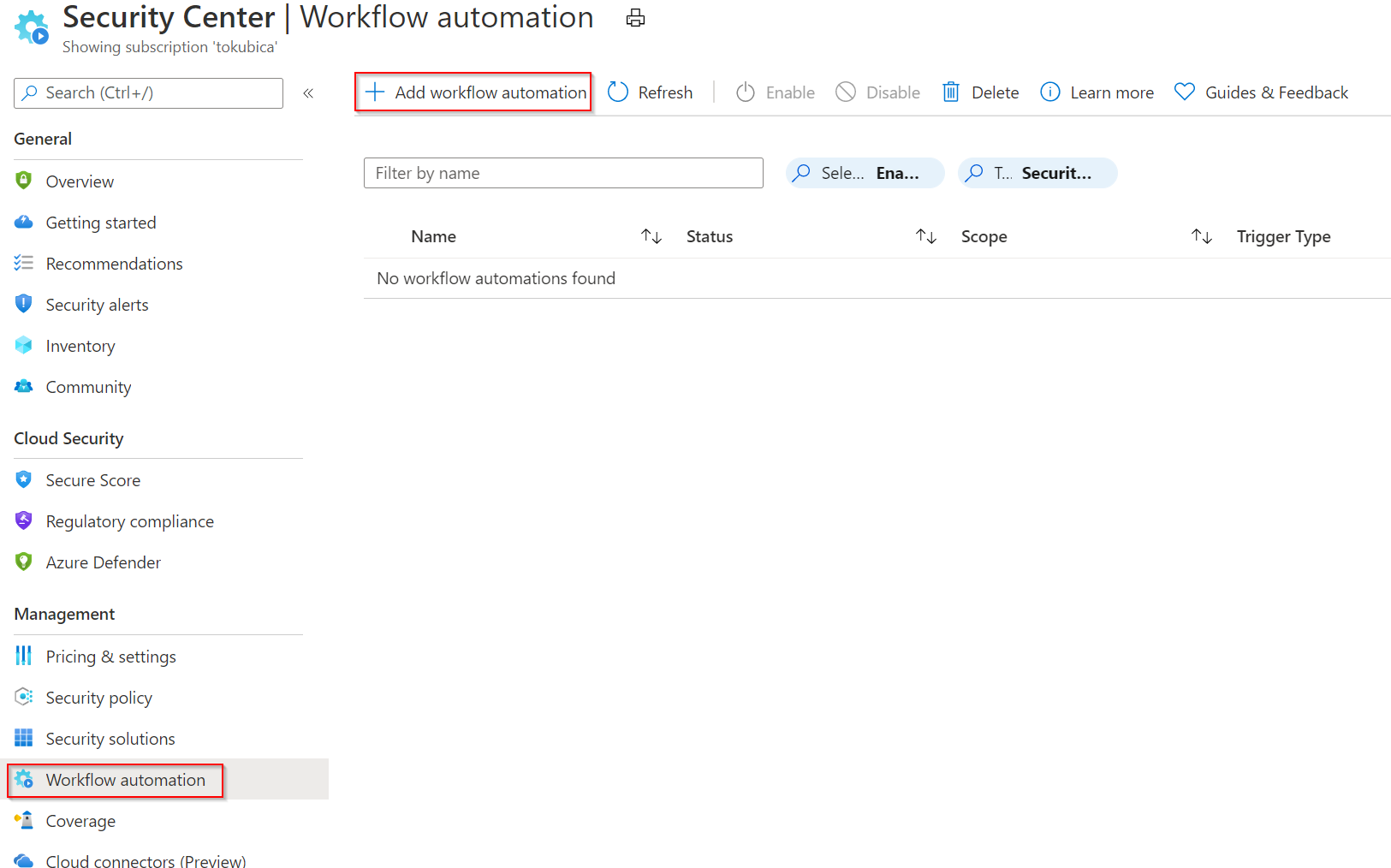Viewport: 1391px width, 868px height.
Task: Open Security alerts in the sidebar
Action: coord(97,305)
